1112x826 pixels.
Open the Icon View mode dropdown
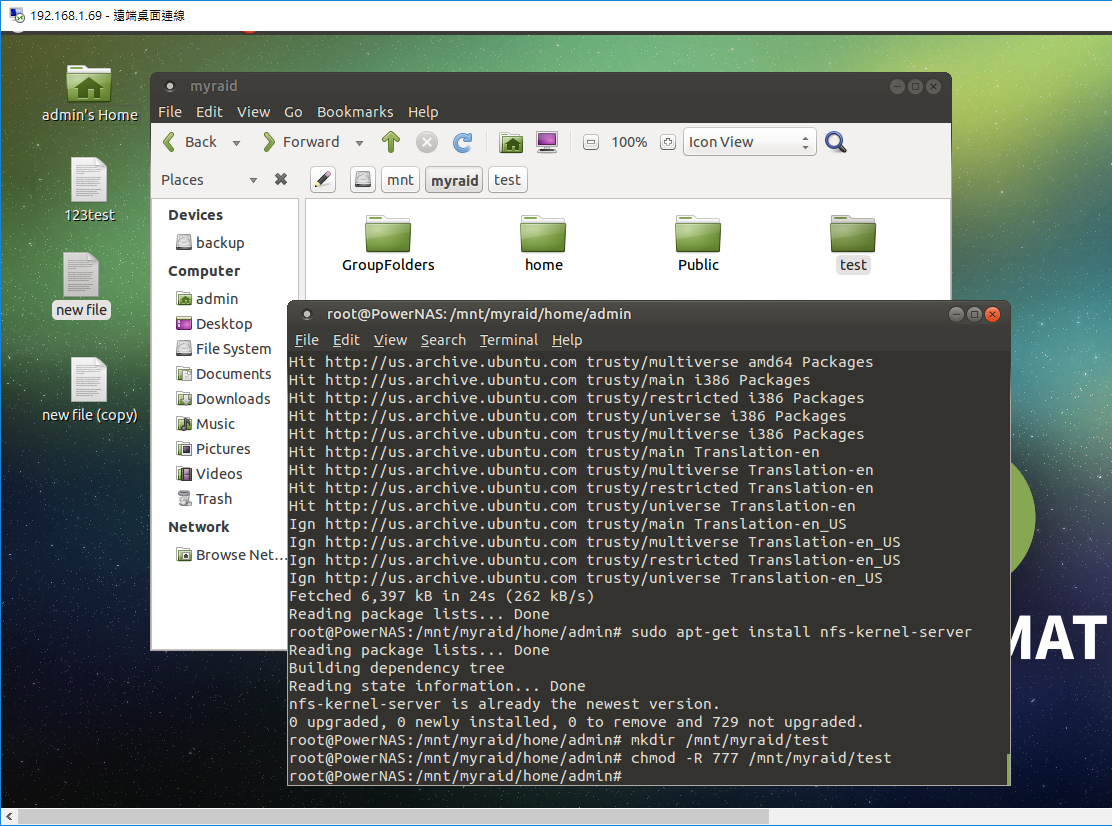(749, 143)
